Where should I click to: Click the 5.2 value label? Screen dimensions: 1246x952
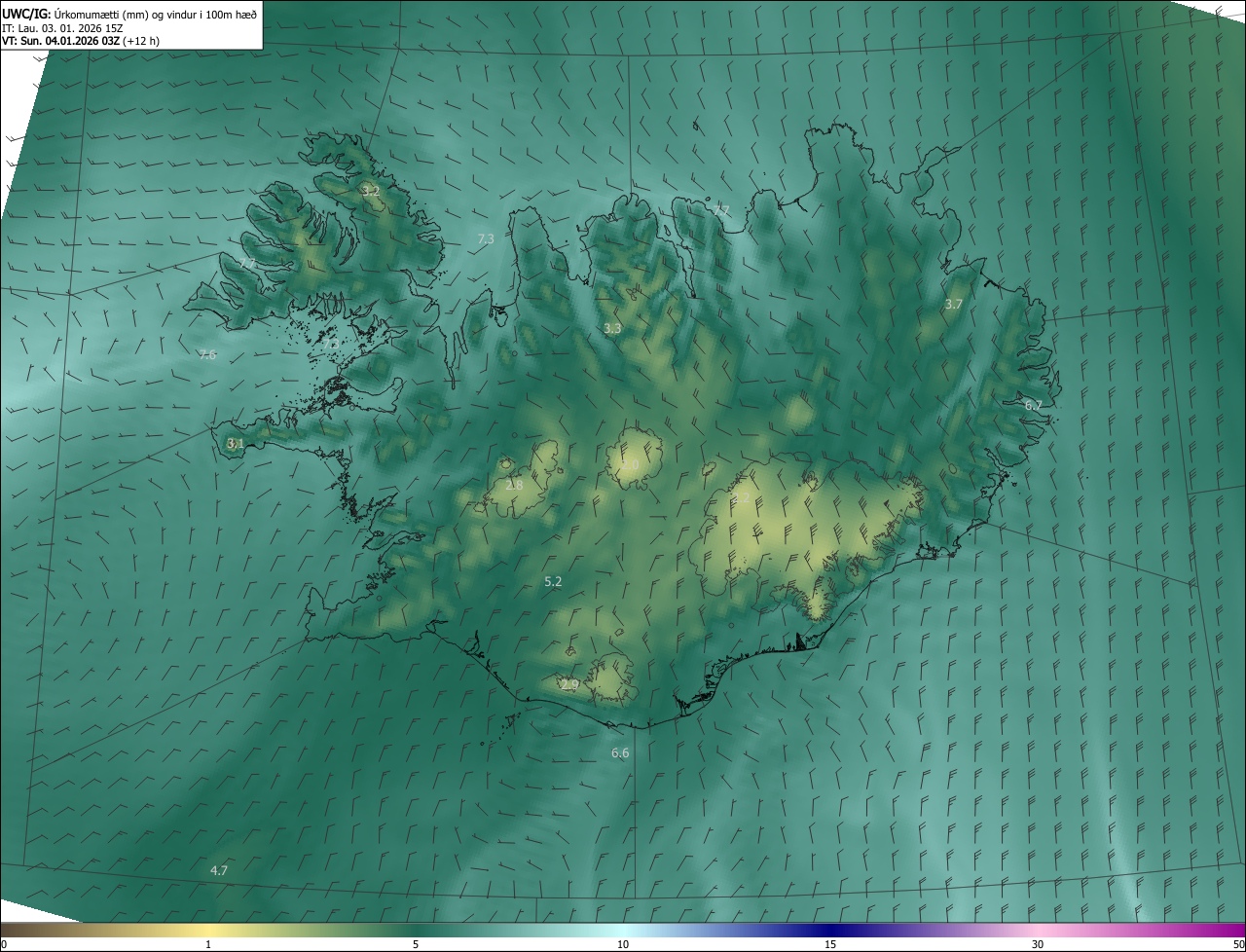click(x=553, y=581)
